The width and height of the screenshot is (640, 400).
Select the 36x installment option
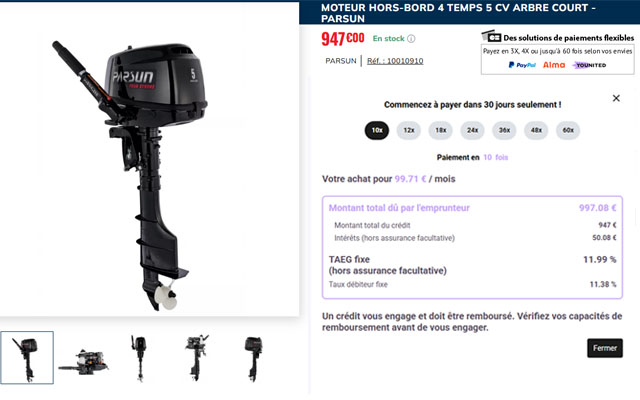click(x=504, y=130)
